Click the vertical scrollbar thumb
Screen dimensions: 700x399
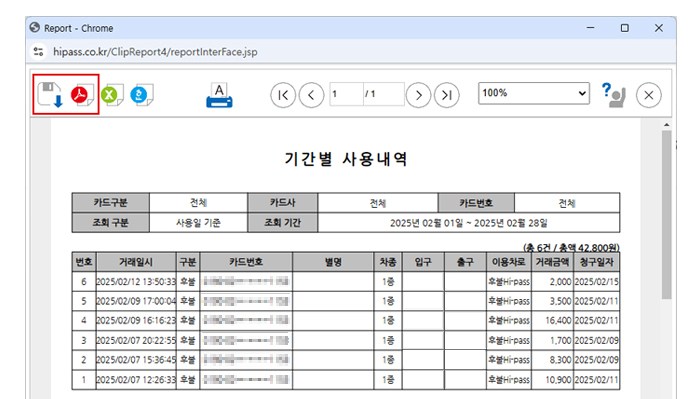click(x=666, y=214)
